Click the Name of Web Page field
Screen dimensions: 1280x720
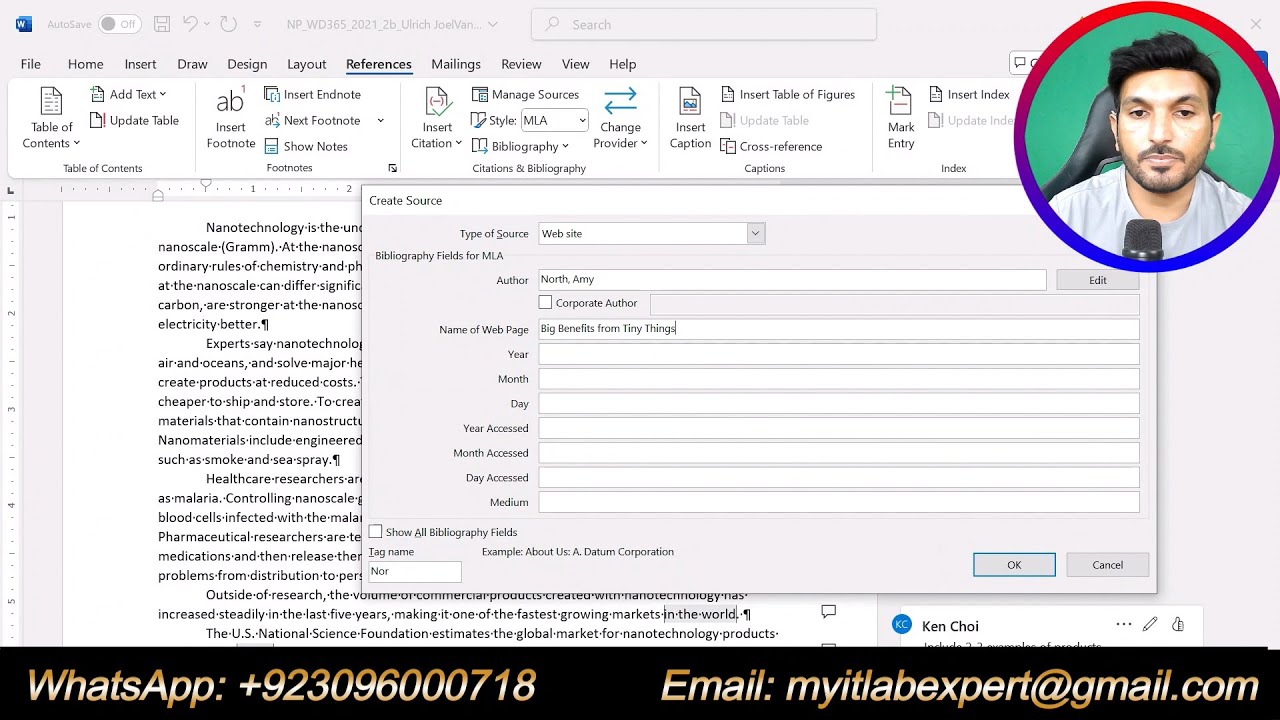click(839, 328)
